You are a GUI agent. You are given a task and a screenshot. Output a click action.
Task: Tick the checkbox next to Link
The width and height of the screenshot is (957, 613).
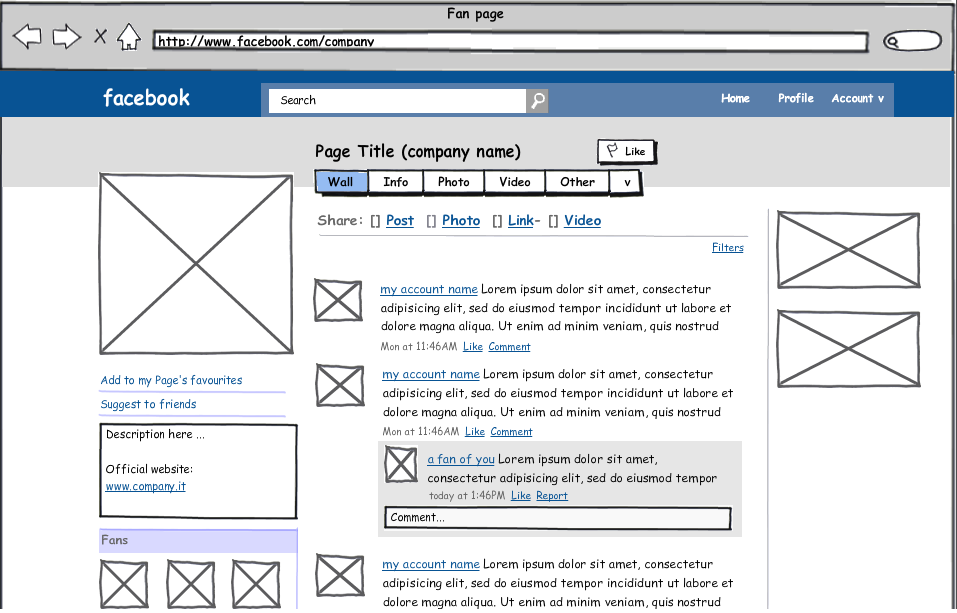coord(497,221)
